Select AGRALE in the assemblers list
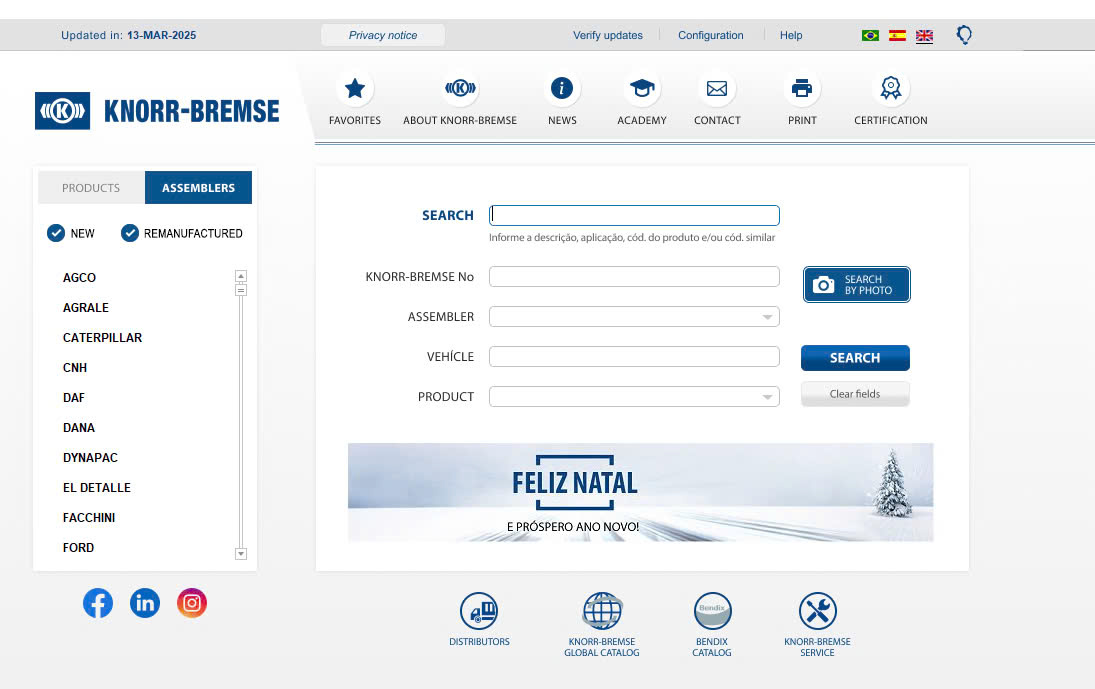Screen dimensions: 1095x689 coord(86,308)
